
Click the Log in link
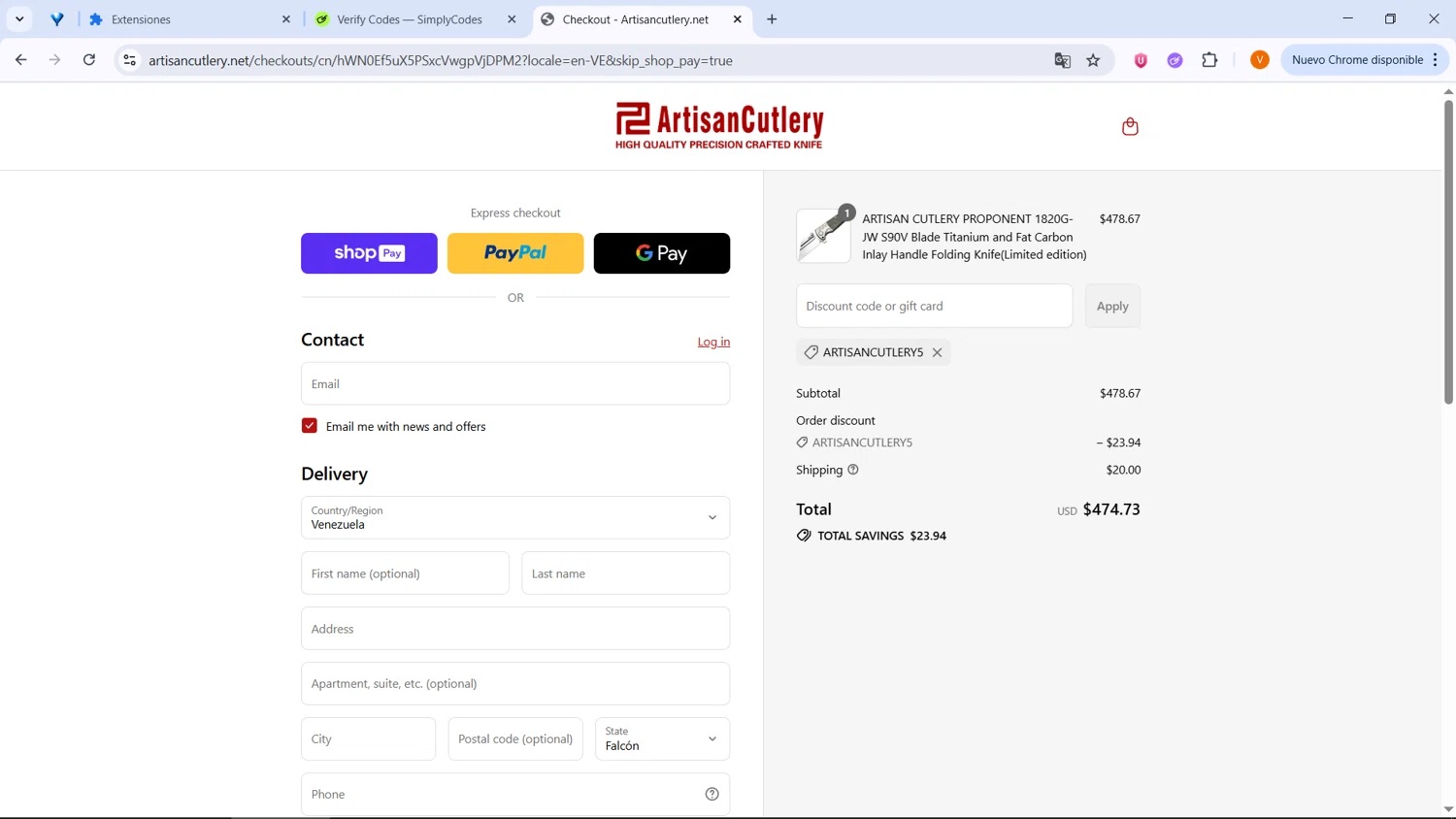[713, 342]
